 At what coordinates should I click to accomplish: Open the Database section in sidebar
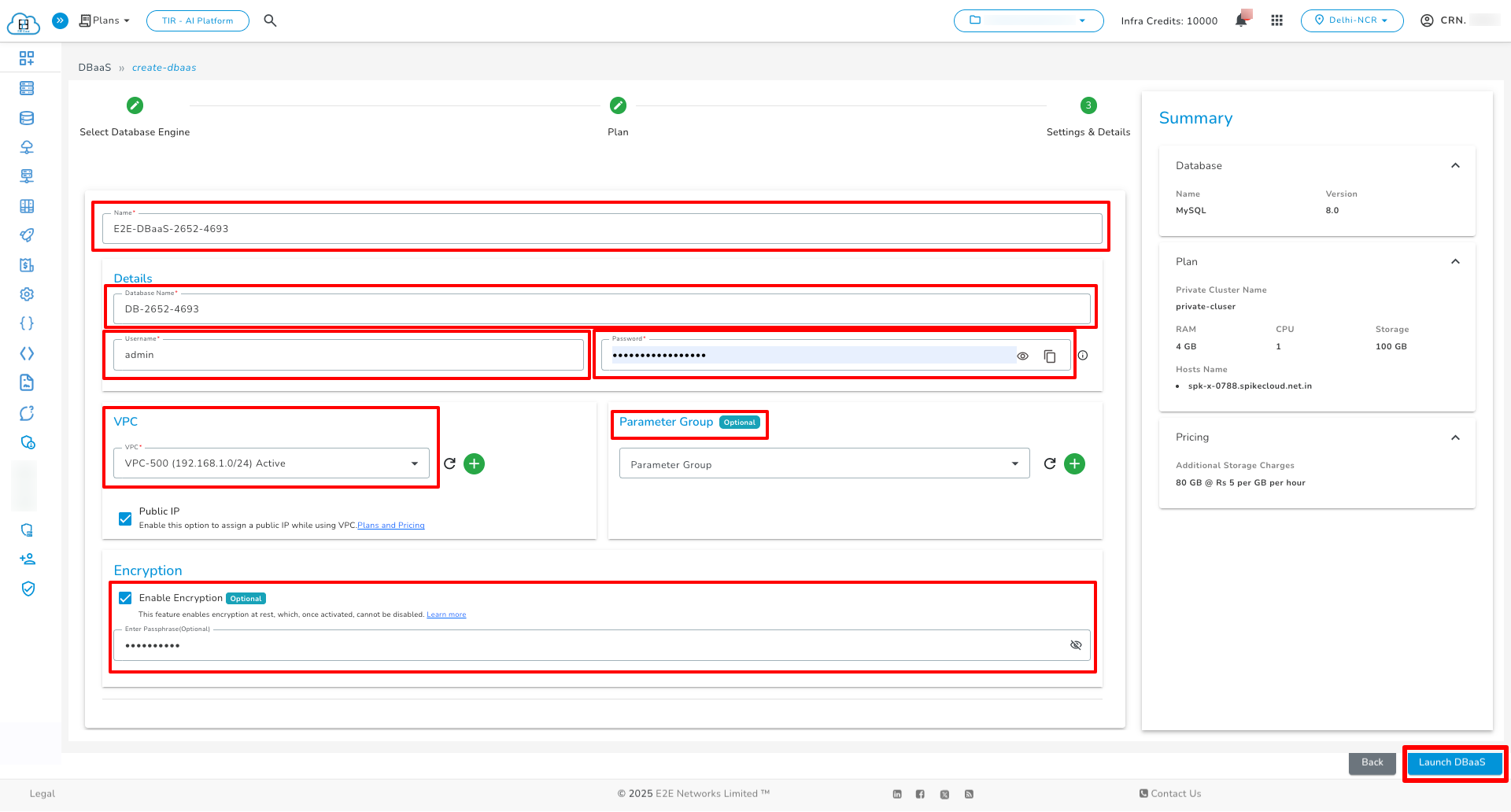(x=27, y=118)
